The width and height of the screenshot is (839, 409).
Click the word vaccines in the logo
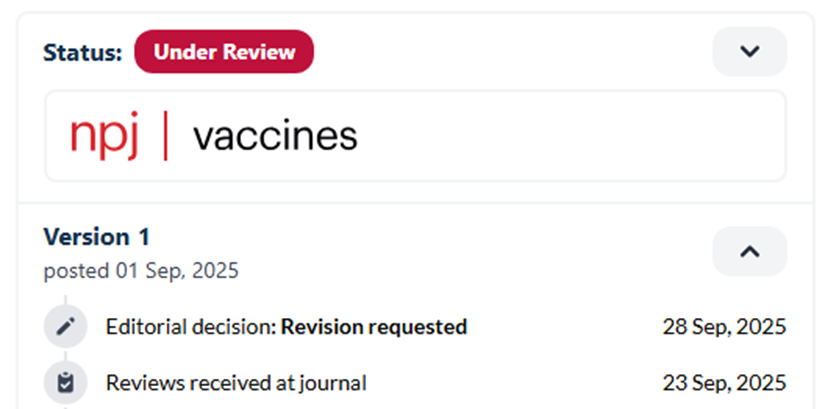(274, 137)
